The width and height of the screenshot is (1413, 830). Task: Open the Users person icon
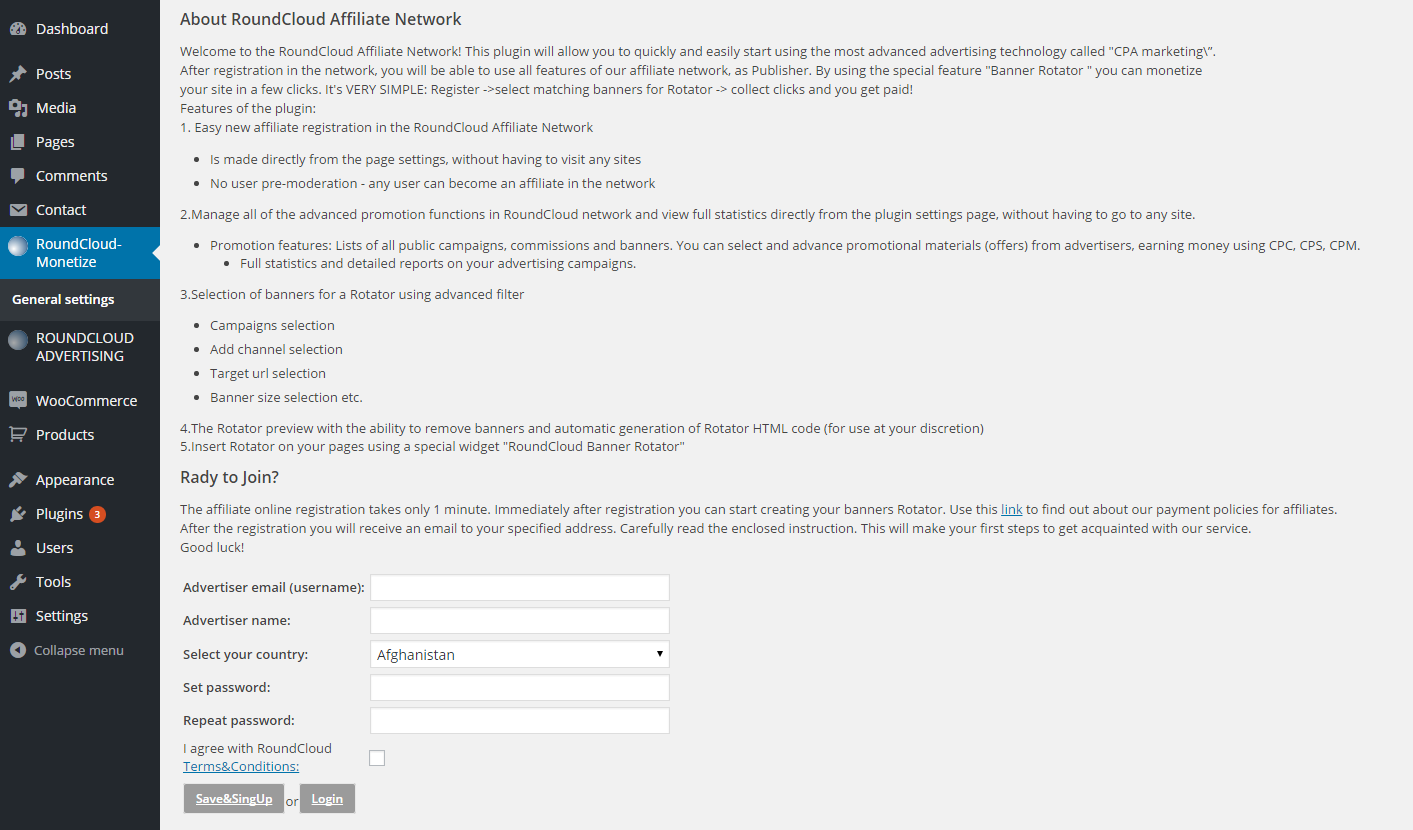pos(18,548)
